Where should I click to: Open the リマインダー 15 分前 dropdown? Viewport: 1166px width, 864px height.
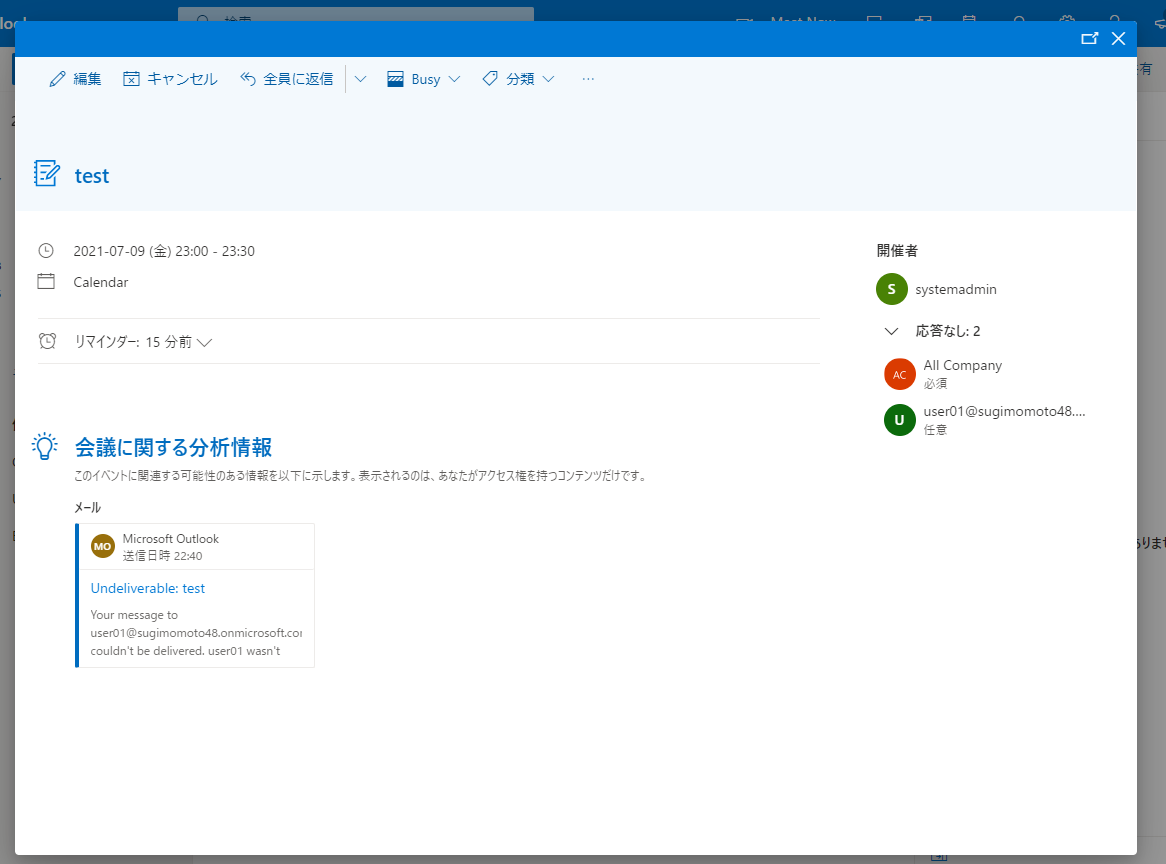click(x=143, y=342)
